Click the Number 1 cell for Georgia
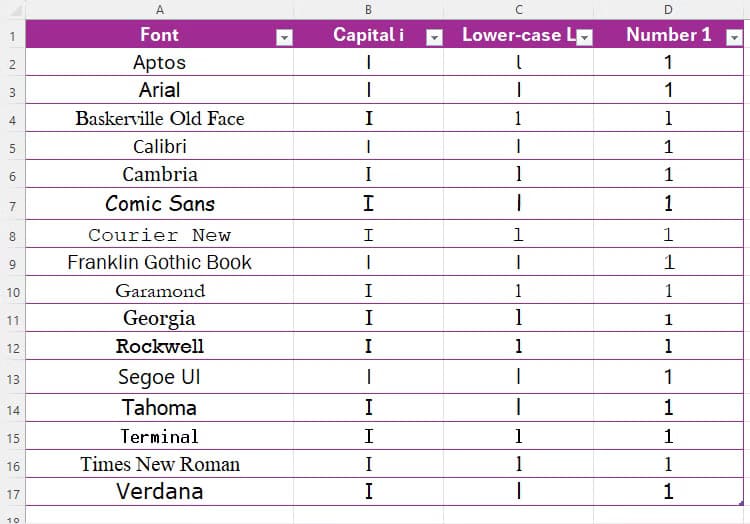 pyautogui.click(x=668, y=319)
